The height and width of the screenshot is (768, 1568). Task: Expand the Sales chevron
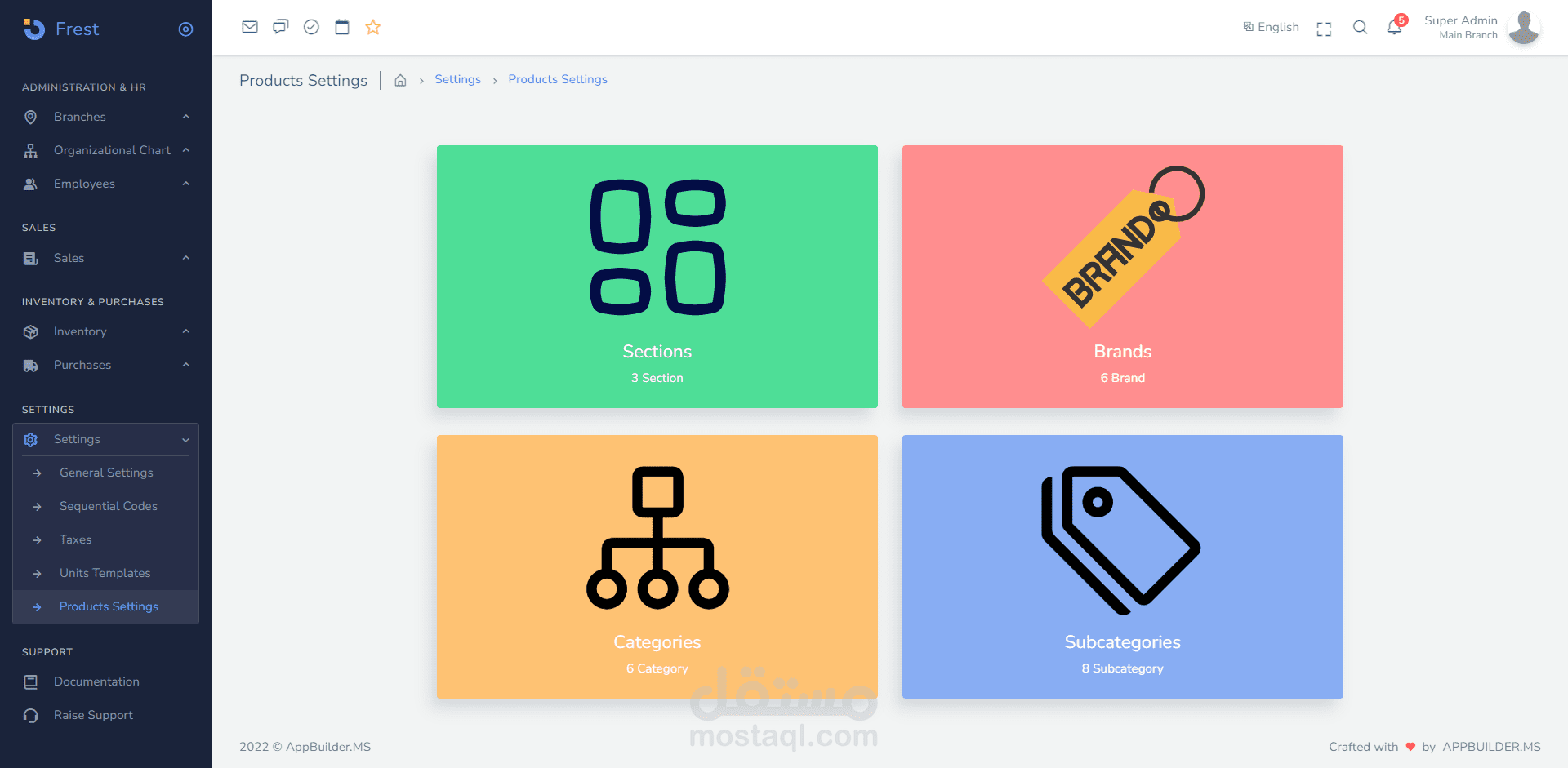tap(186, 258)
